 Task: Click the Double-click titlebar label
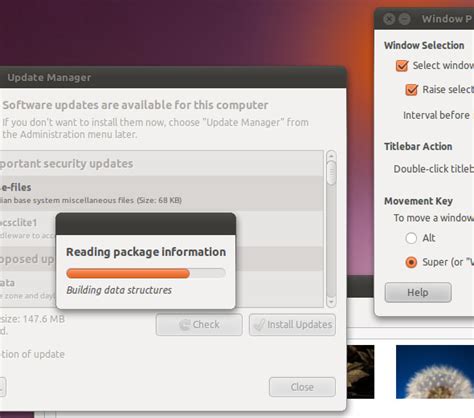point(433,169)
